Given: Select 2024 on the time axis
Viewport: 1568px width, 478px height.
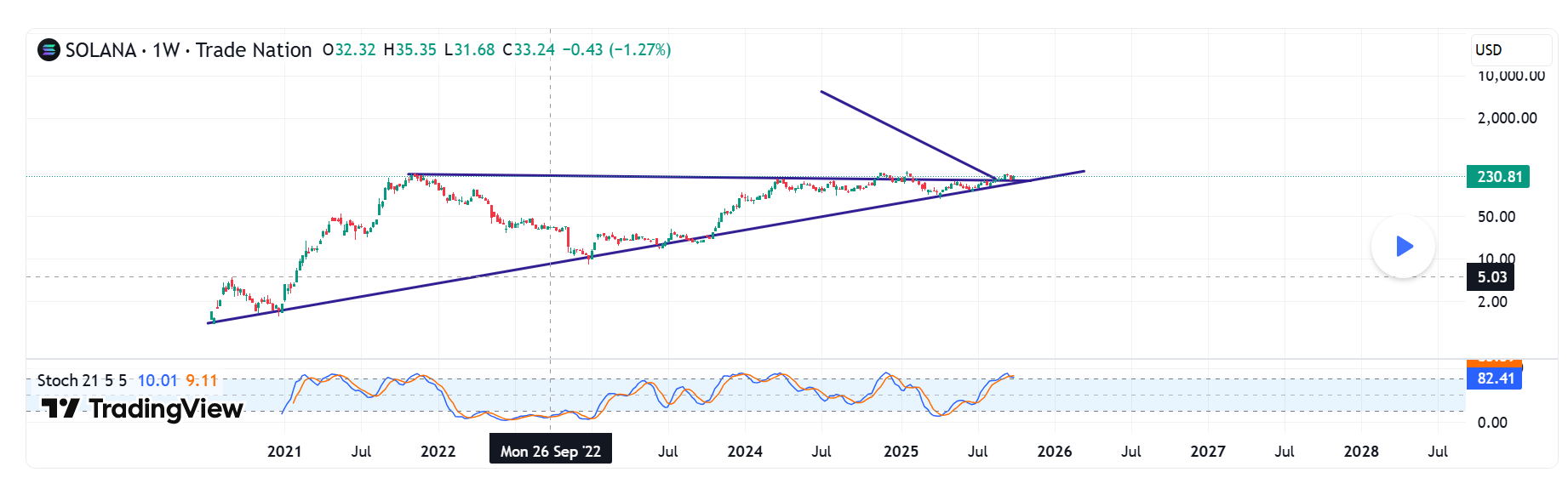Looking at the screenshot, I should tap(745, 452).
